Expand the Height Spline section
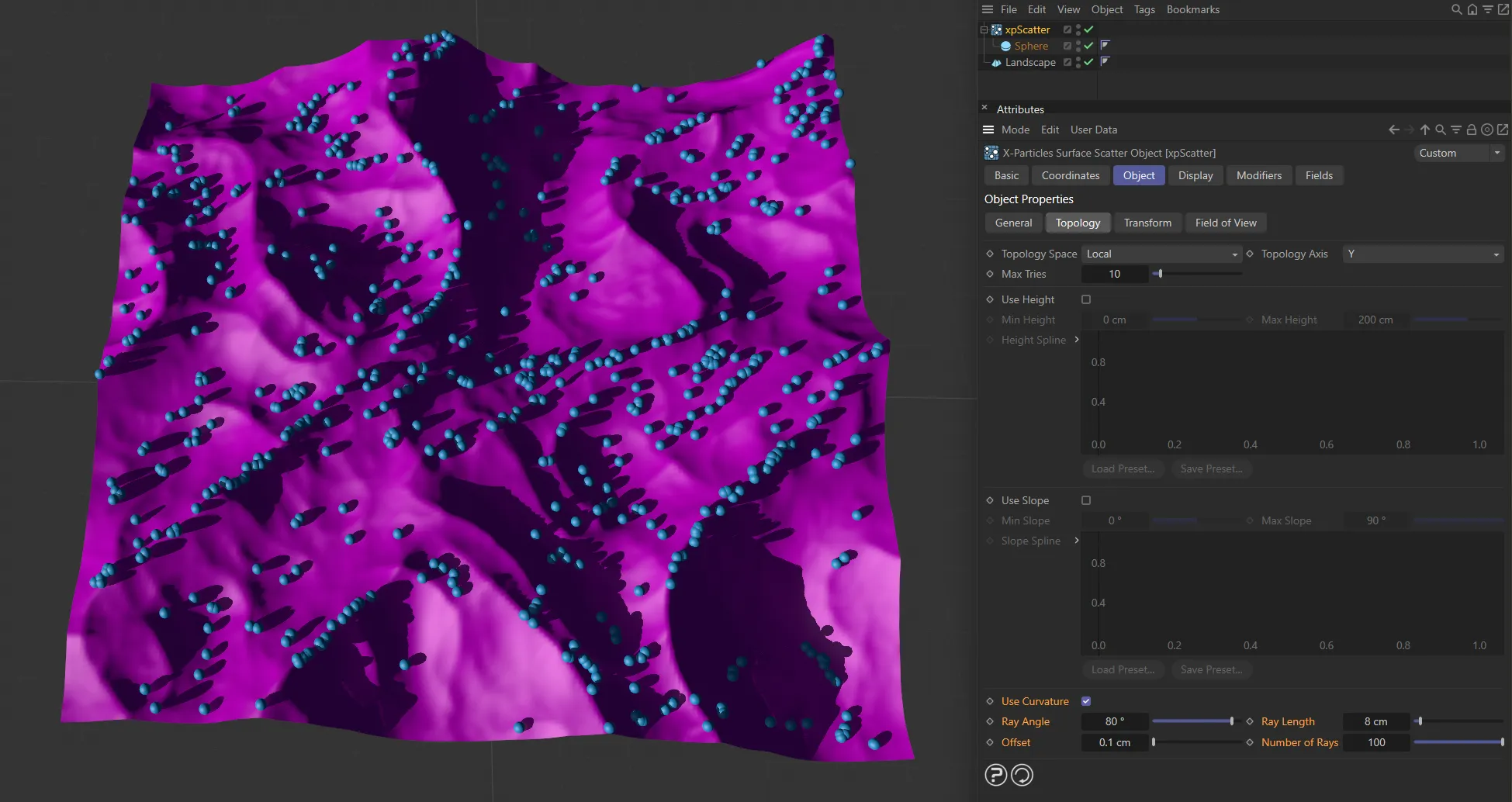Image resolution: width=1512 pixels, height=802 pixels. coord(1077,340)
